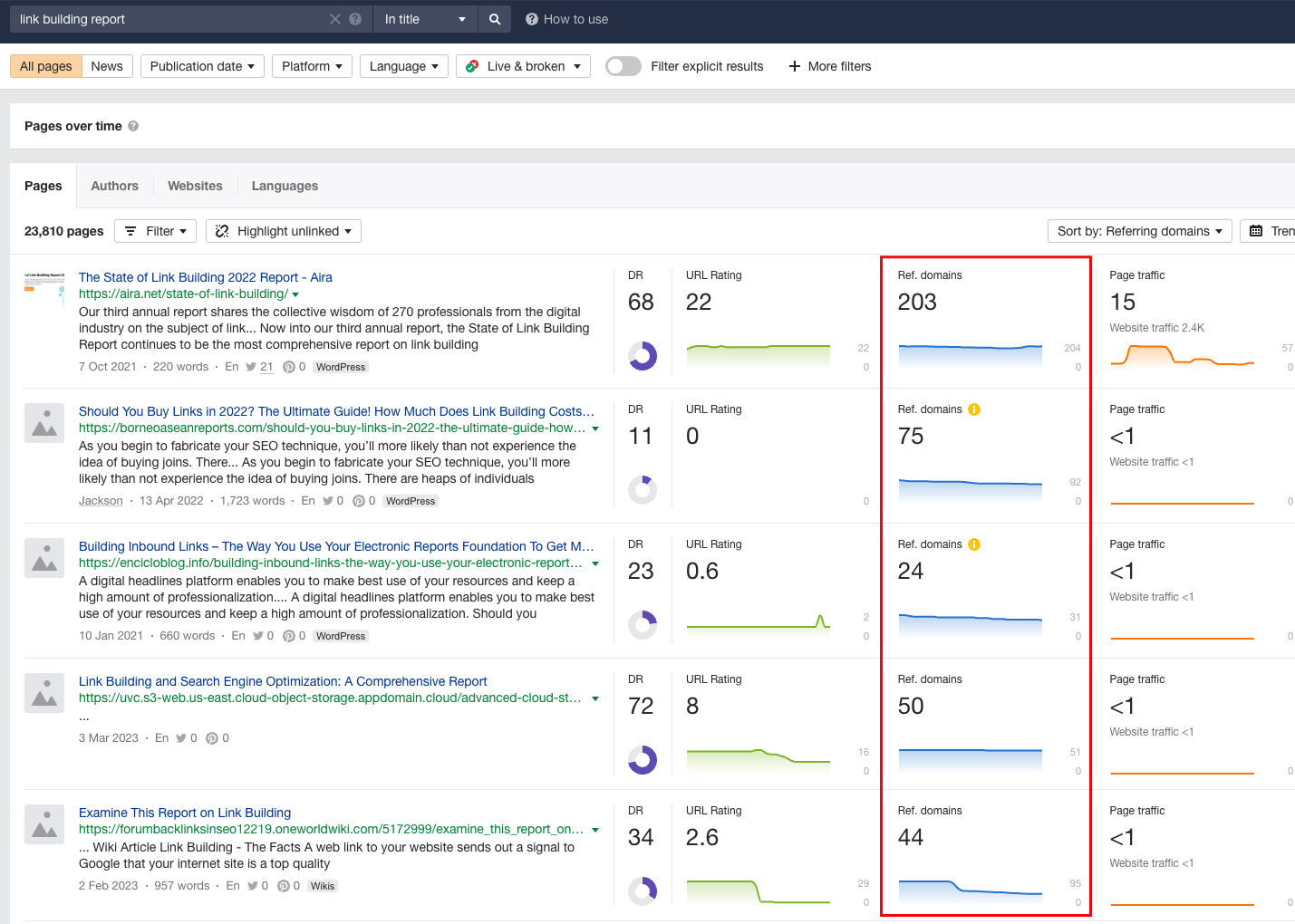Switch to the Authors tab
1295x924 pixels.
[114, 186]
